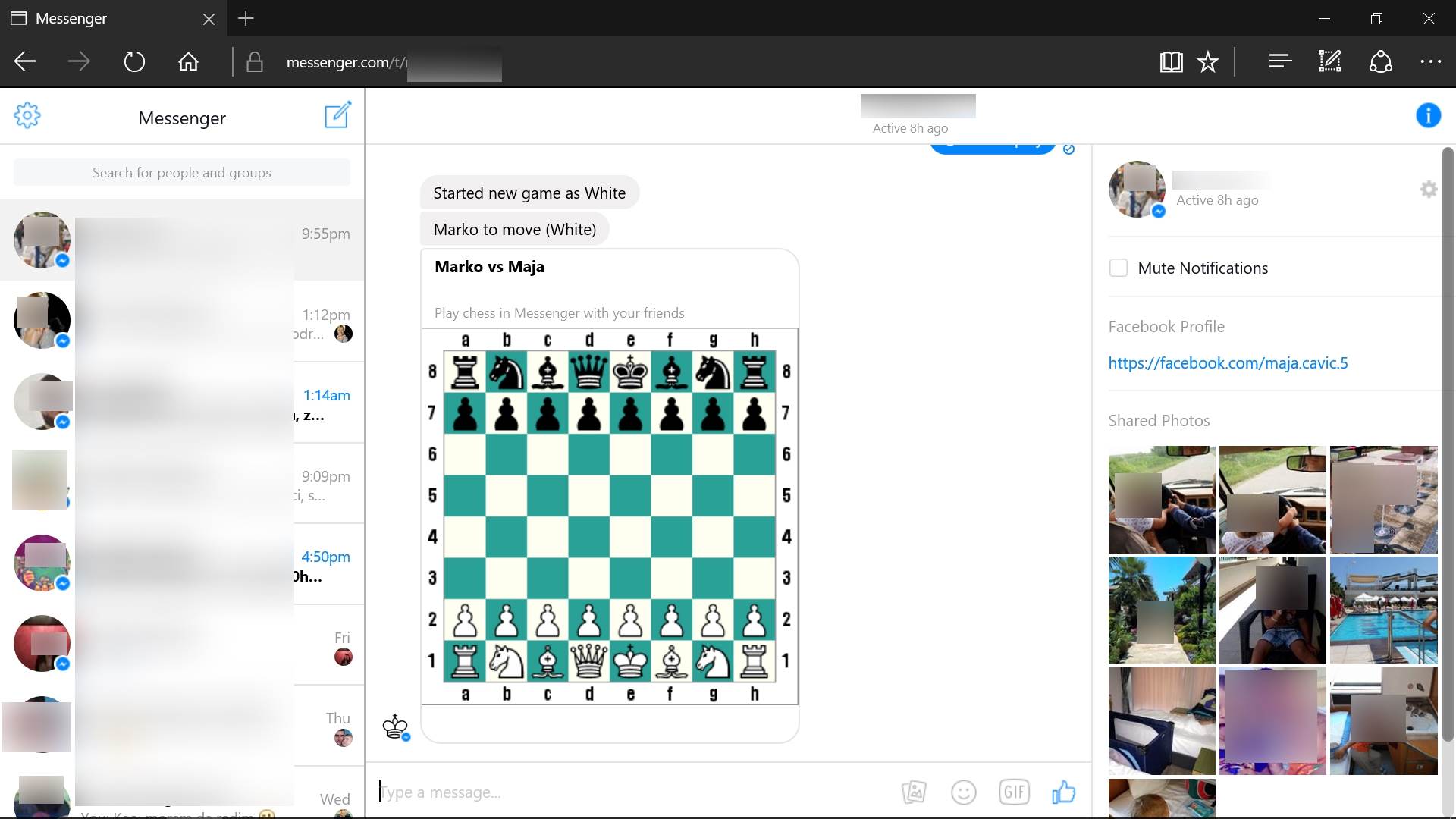Image resolution: width=1456 pixels, height=819 pixels.
Task: Open the emoji picker
Action: tap(963, 792)
